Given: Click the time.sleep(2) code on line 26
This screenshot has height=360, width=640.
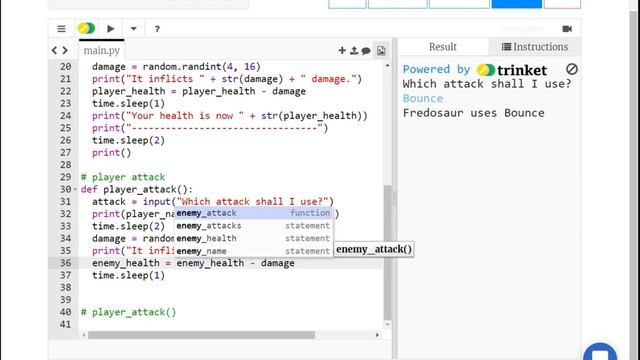Looking at the screenshot, I should [x=128, y=140].
